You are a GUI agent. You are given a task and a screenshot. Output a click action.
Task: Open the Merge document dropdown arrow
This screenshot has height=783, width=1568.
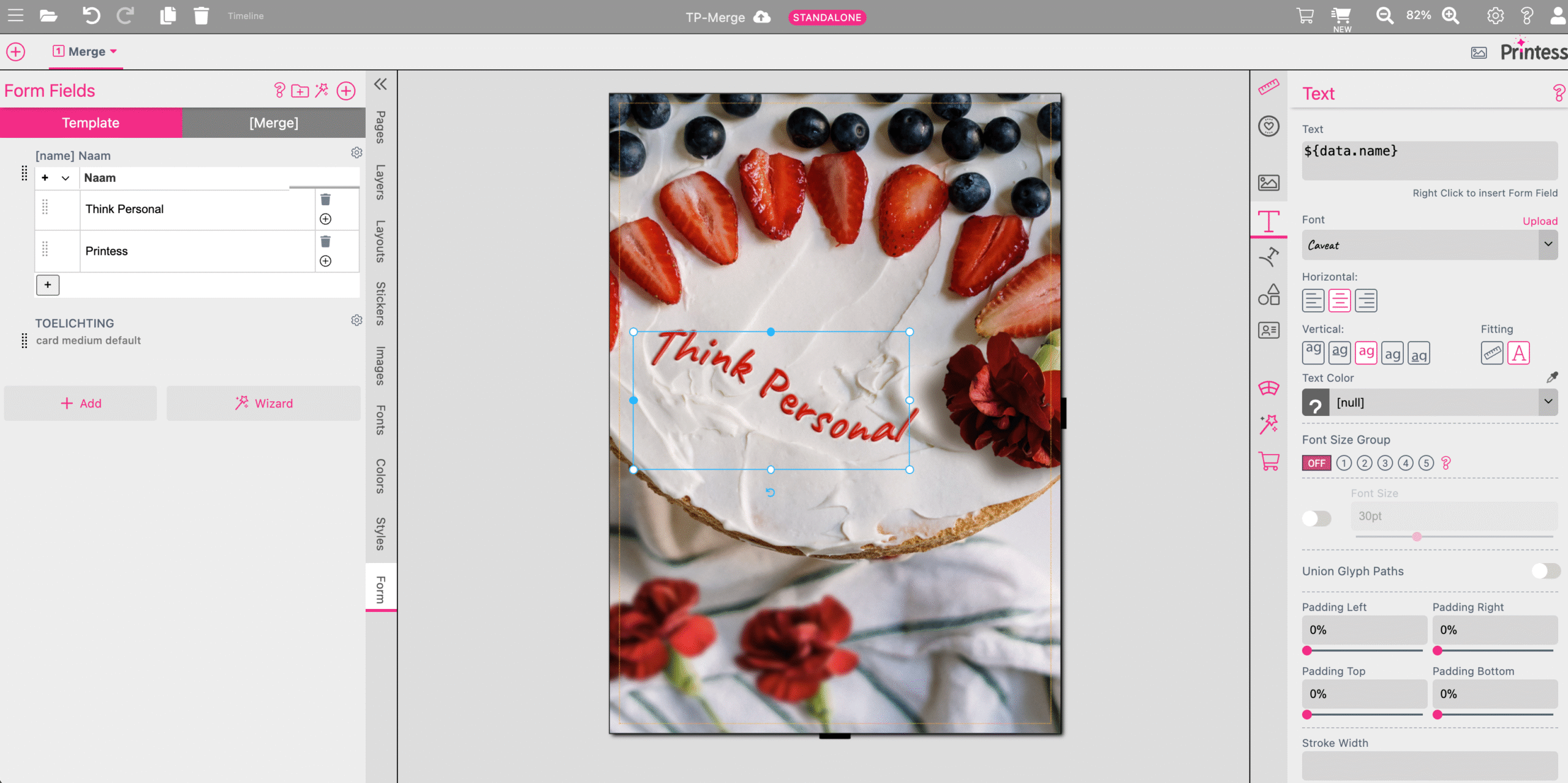[113, 51]
